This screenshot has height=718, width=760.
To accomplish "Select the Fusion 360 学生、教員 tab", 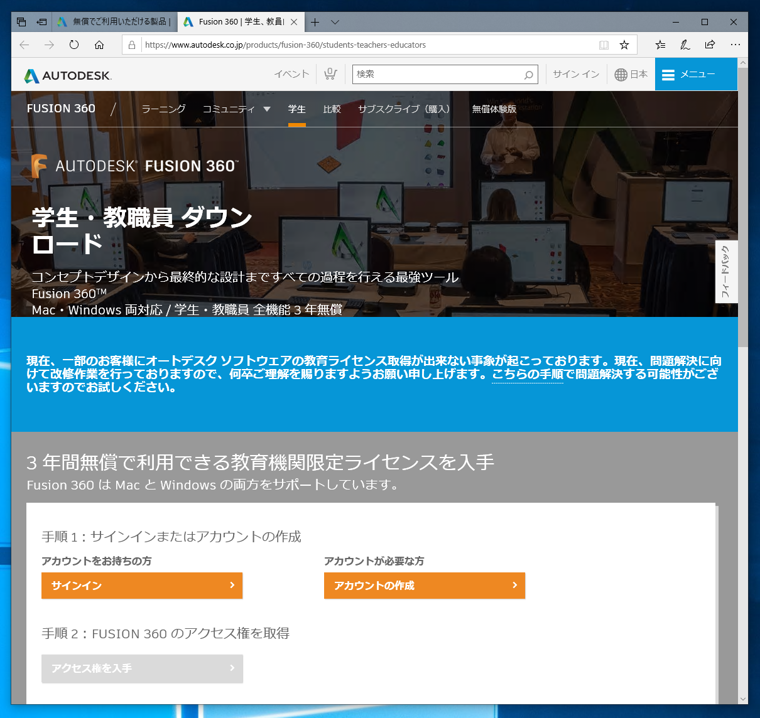I will [x=241, y=22].
